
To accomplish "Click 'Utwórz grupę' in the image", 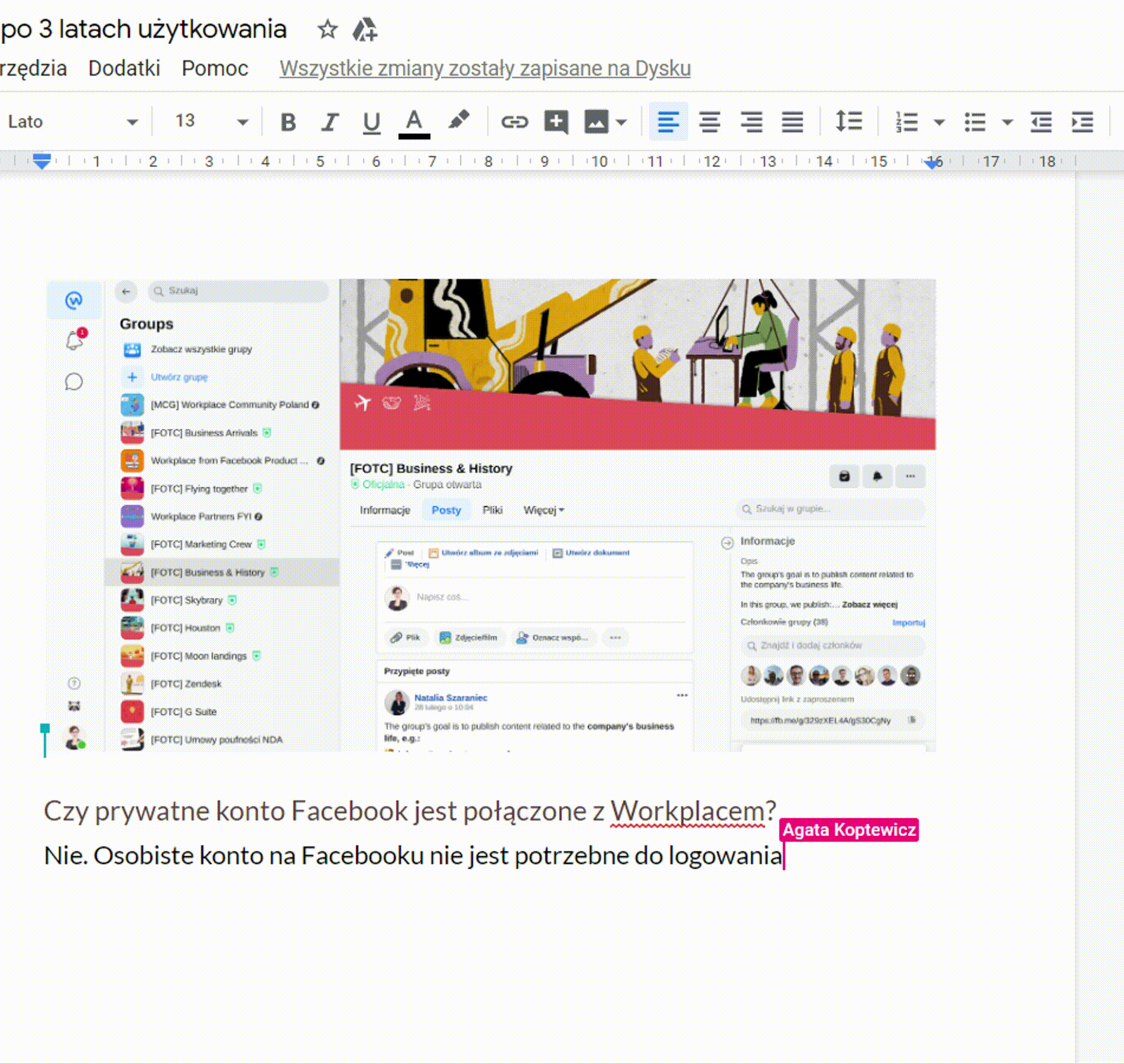I will tap(179, 377).
